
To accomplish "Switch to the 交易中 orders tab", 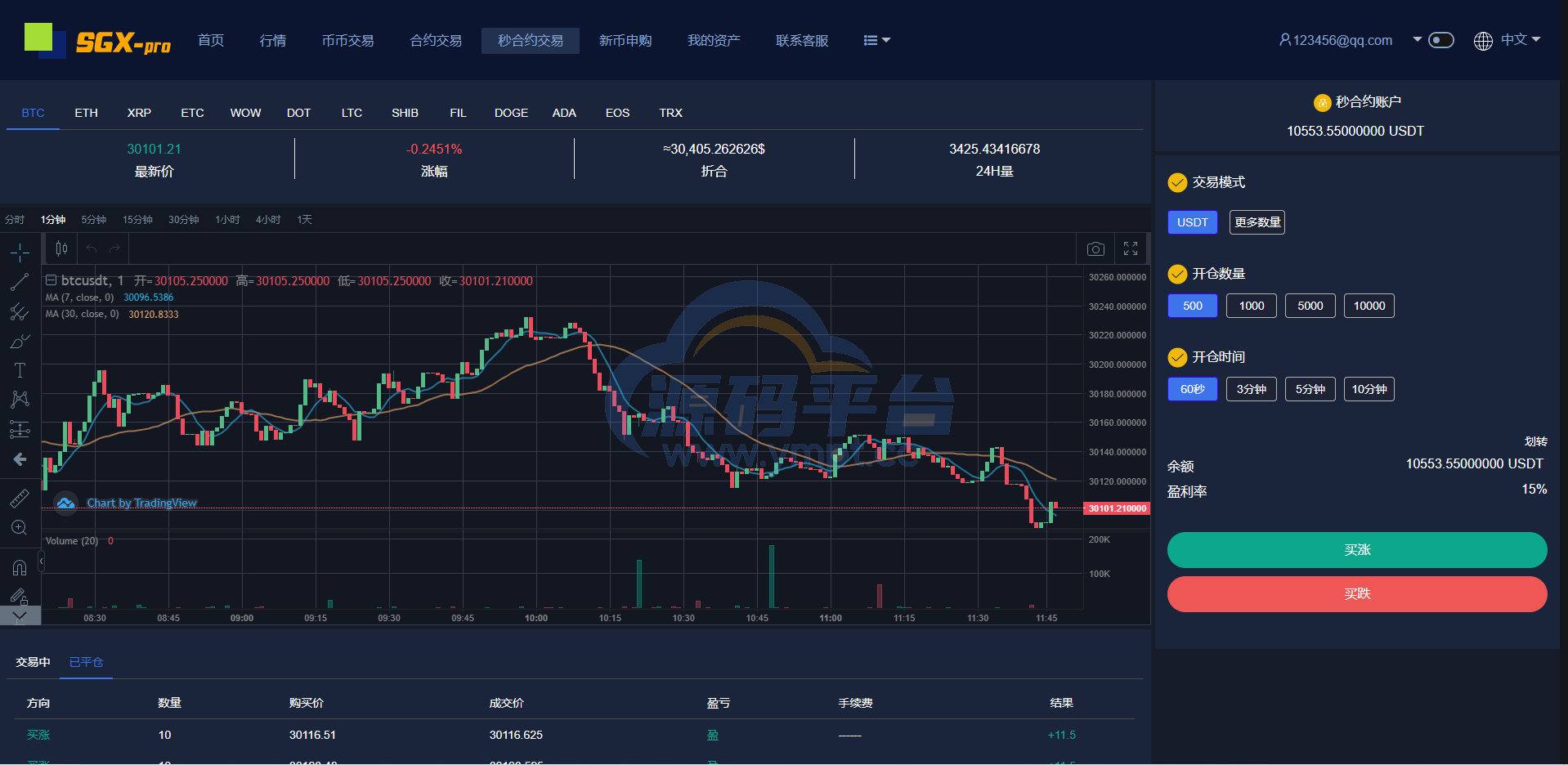I will tap(34, 662).
